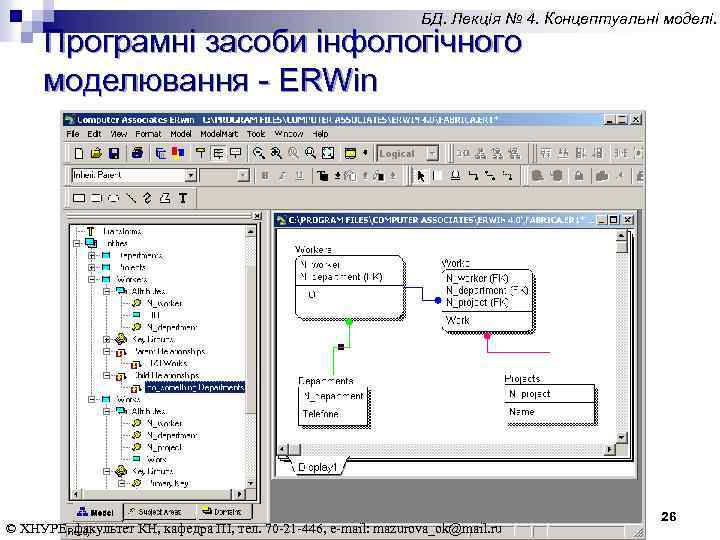The height and width of the screenshot is (540, 720).
Task: Select highlighted Departments relationship tree item
Action: click(x=195, y=388)
